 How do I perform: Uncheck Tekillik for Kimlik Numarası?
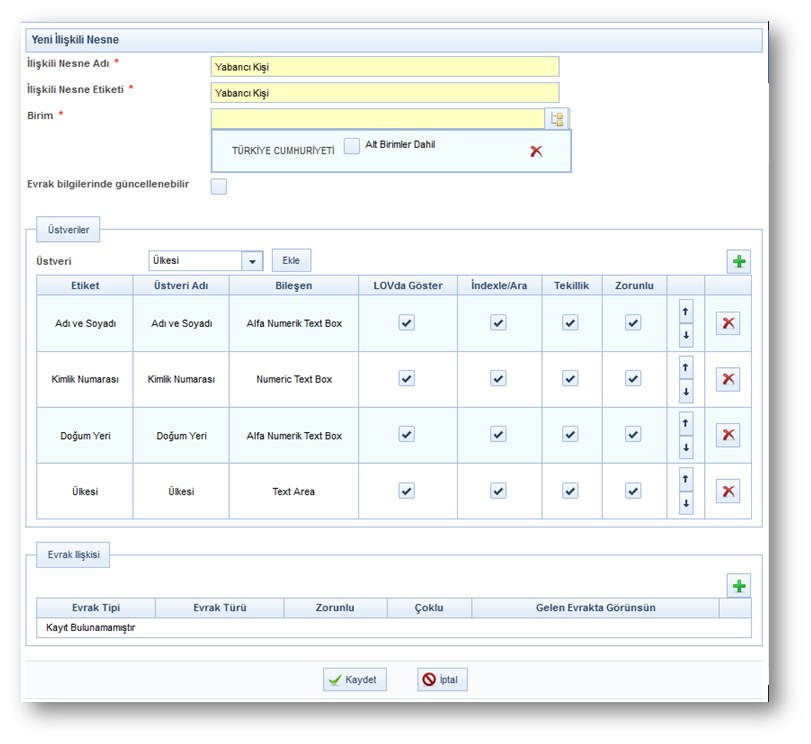[570, 379]
